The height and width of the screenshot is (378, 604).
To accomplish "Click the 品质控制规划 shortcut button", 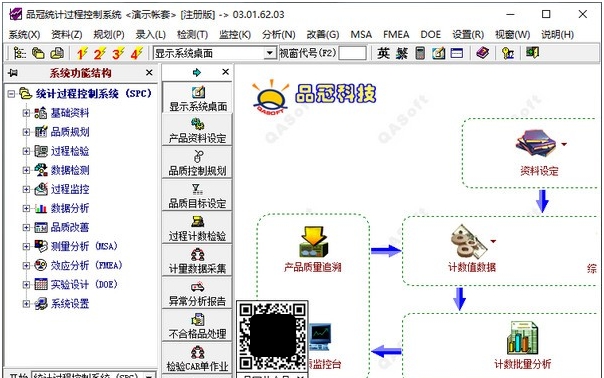I will [197, 162].
